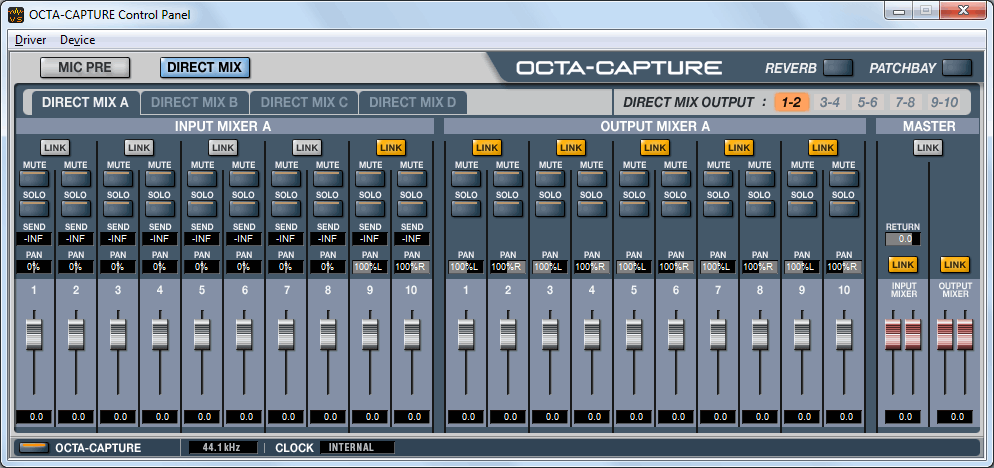Click the left red INPUT MIXER master fader
This screenshot has height=468, width=994.
[x=893, y=335]
